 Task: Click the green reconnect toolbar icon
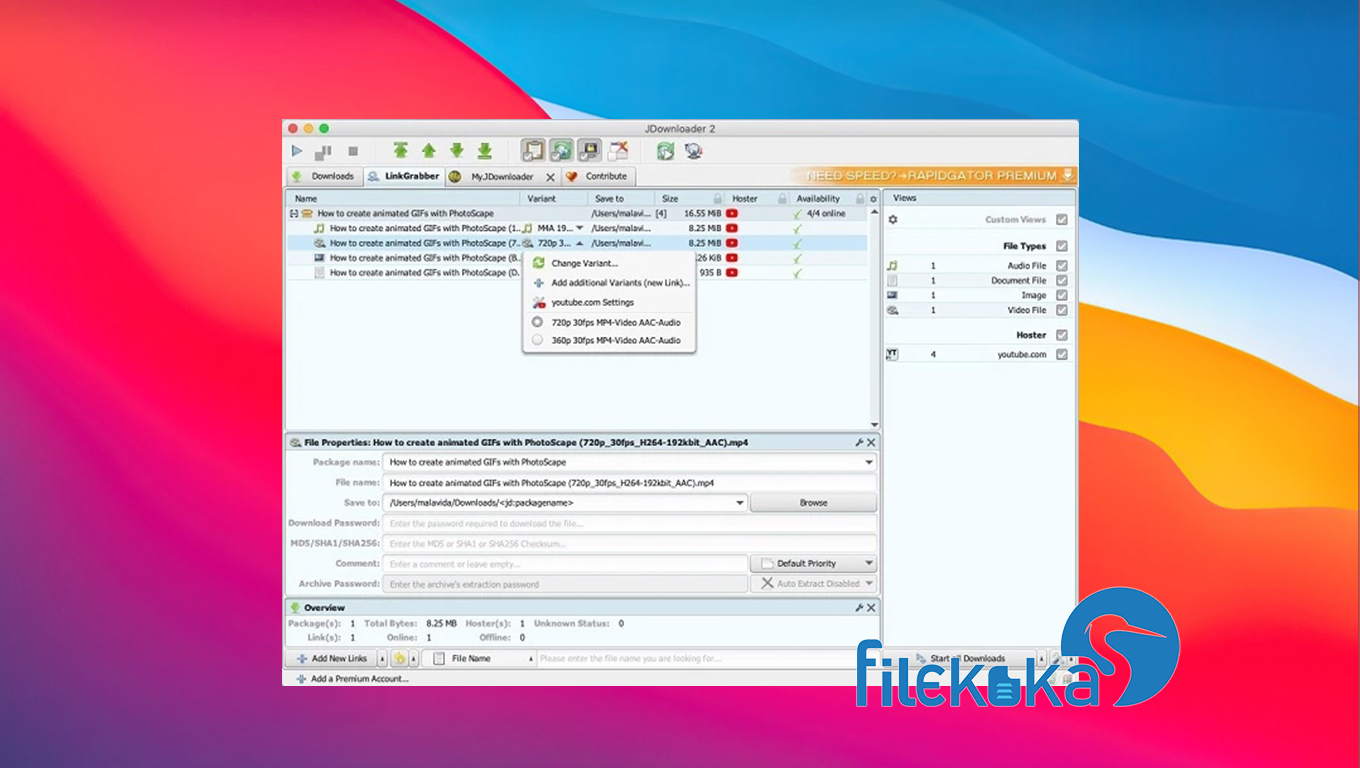point(665,151)
